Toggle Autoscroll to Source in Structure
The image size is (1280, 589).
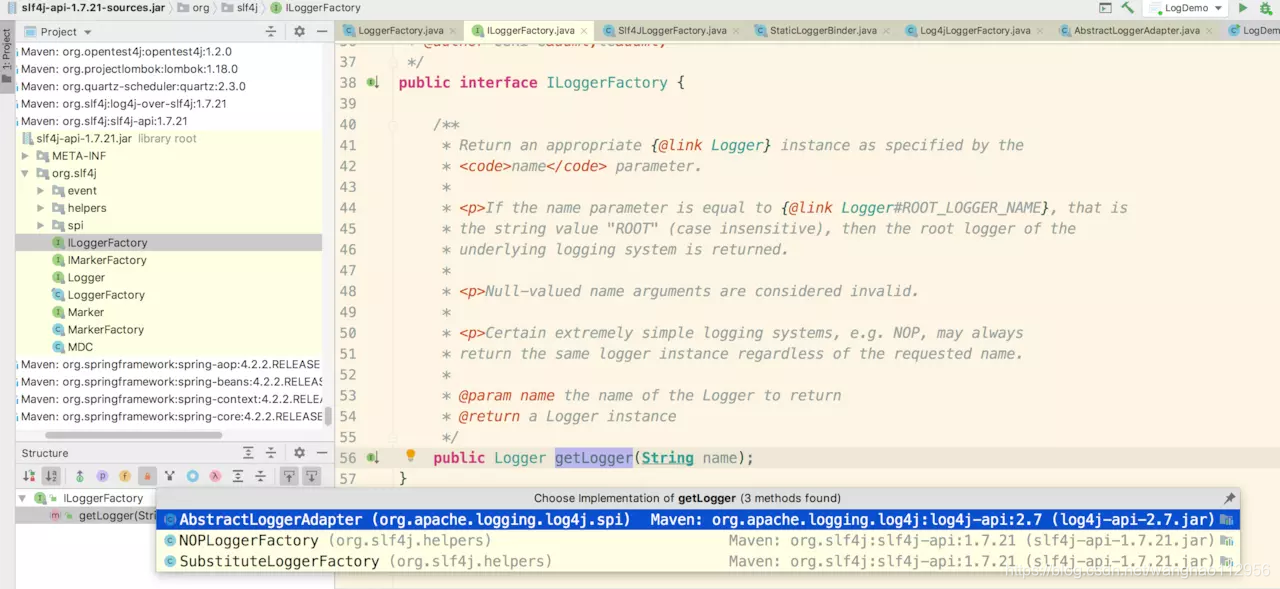[289, 476]
